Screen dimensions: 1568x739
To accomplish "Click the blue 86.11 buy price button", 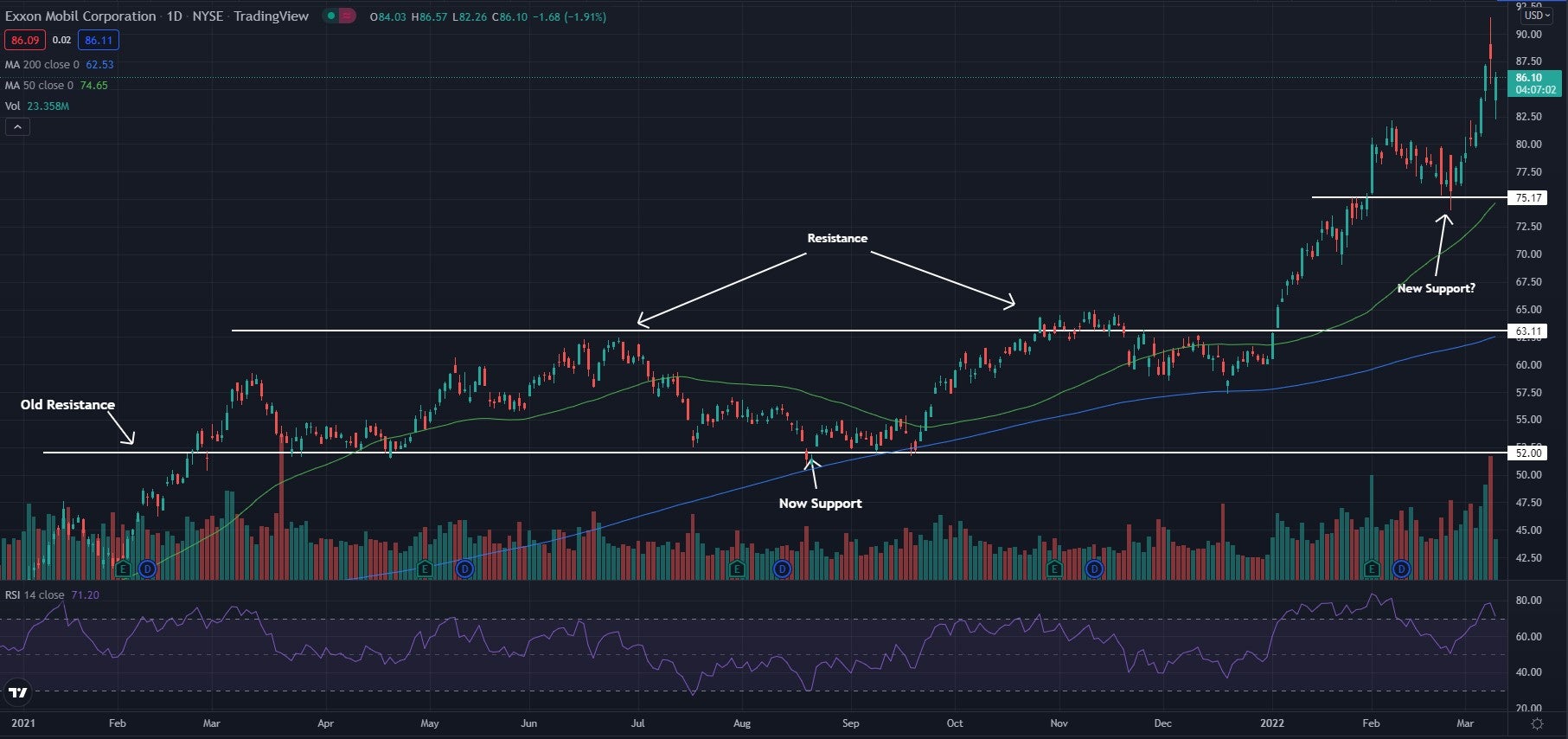I will tap(99, 40).
